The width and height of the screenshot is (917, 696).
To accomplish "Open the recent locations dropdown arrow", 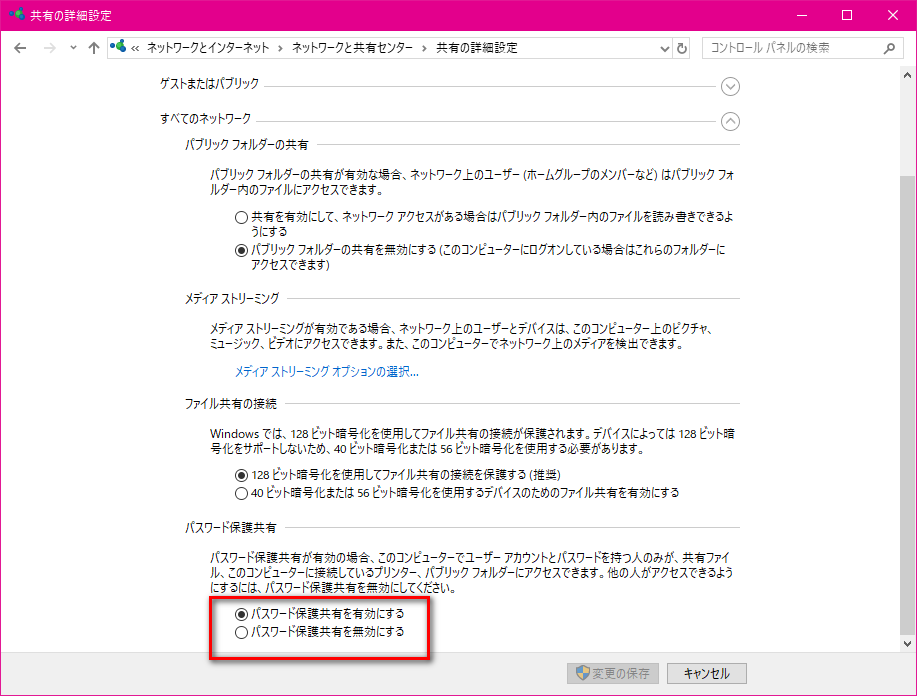I will (73, 48).
